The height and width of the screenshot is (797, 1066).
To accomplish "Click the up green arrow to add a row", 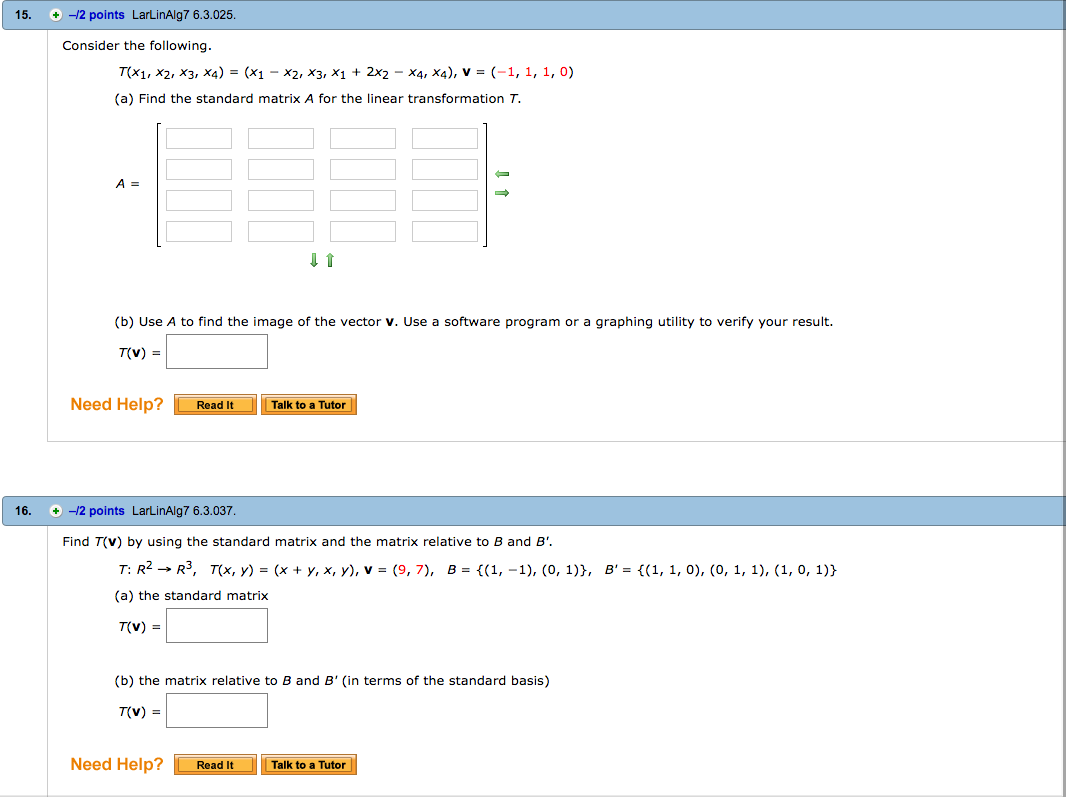I will click(x=328, y=260).
